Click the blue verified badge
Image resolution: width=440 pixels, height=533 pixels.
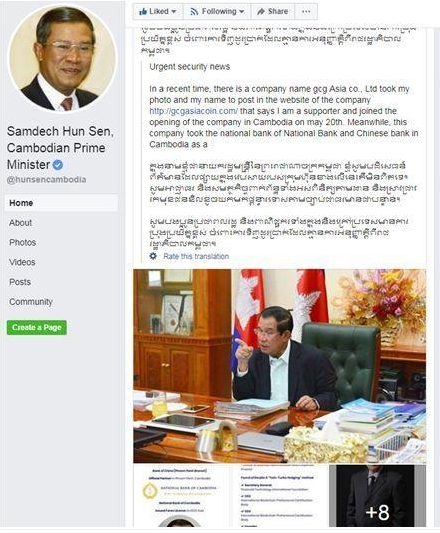point(58,165)
